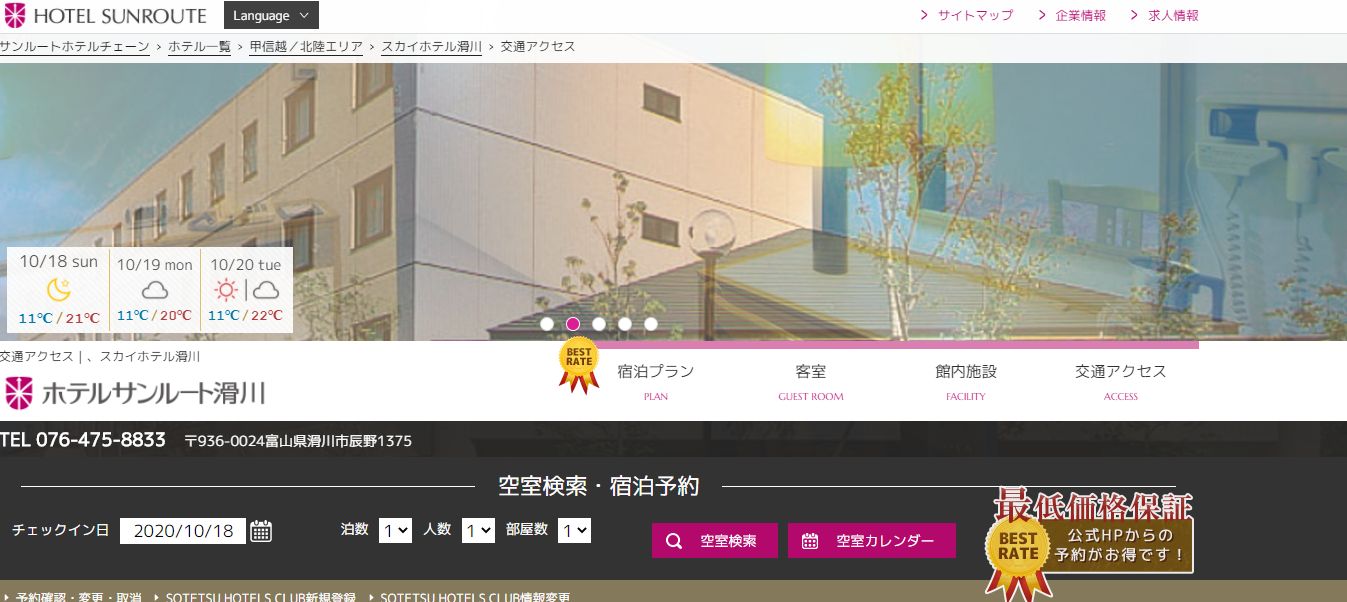Screen dimensions: 1347x602
Task: Click the ホテルサンルート滑川 logo
Action: click(x=135, y=392)
